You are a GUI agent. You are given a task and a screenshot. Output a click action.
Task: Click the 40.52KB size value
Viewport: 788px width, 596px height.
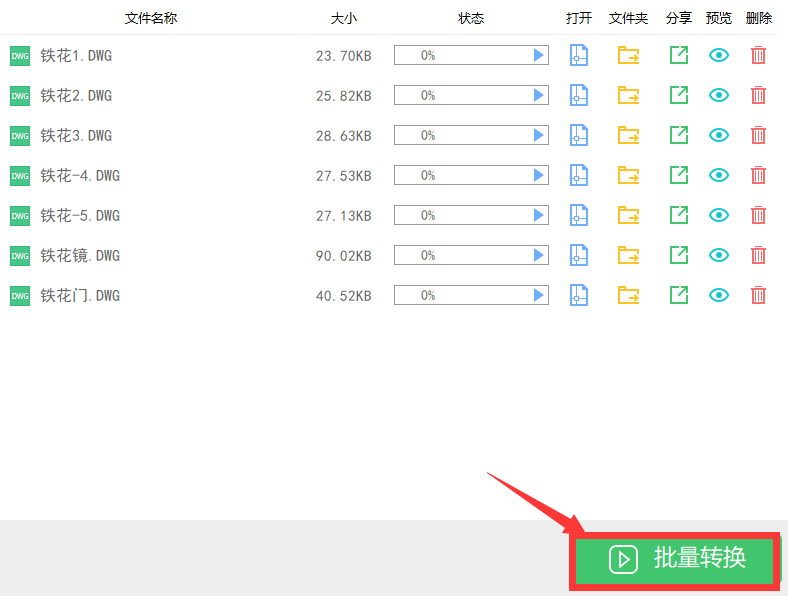(x=344, y=296)
